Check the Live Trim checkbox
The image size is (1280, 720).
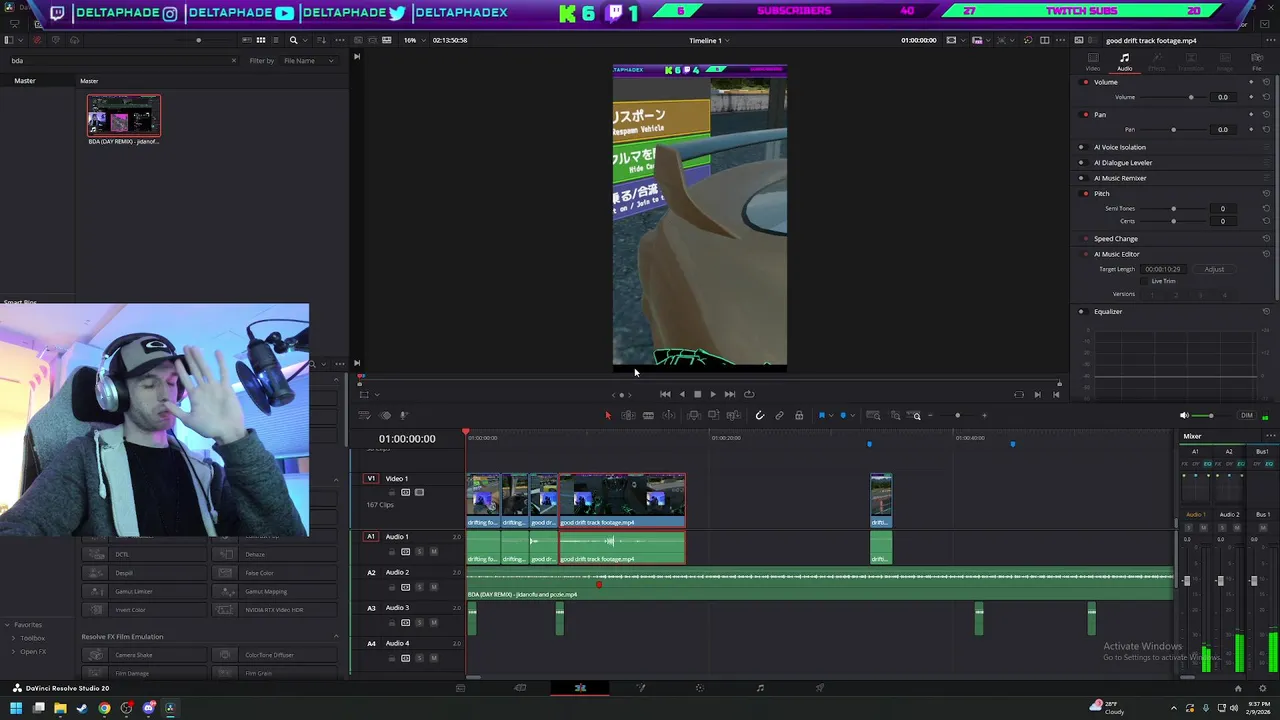pos(1145,281)
